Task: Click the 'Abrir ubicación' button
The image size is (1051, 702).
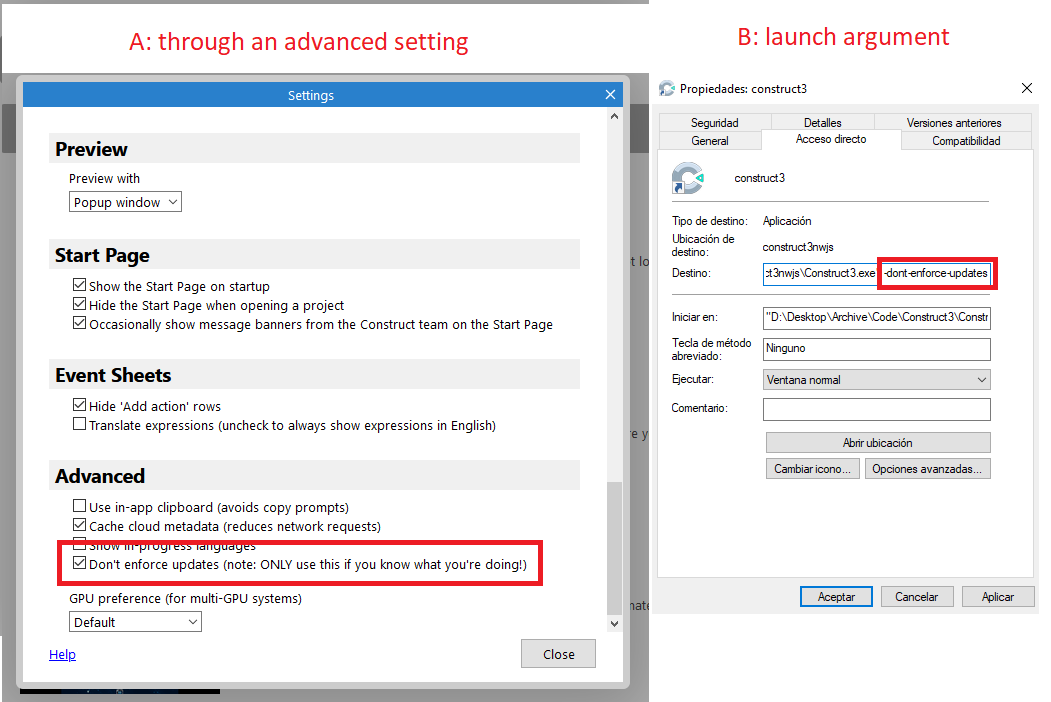Action: [878, 443]
